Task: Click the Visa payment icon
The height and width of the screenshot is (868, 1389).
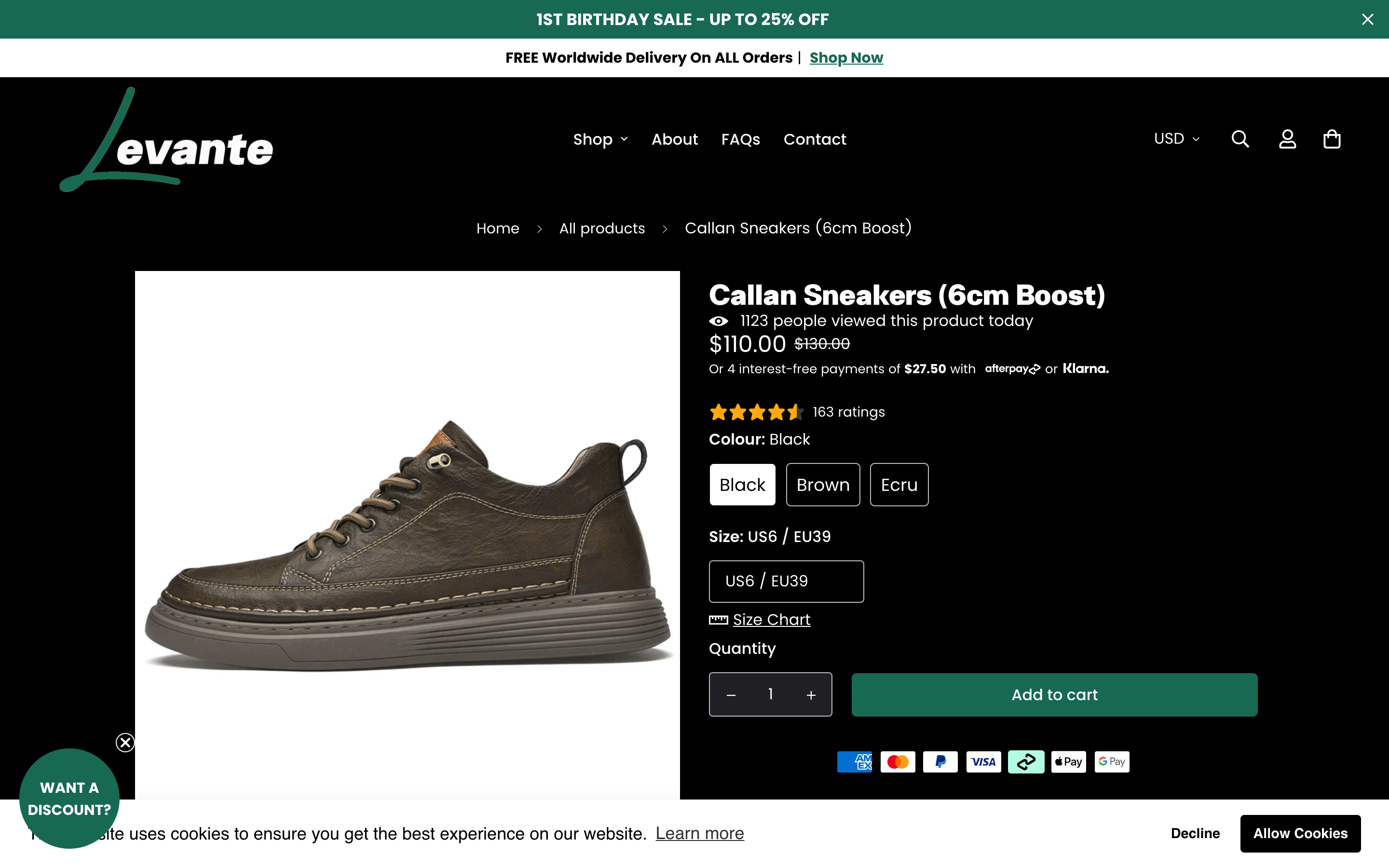Action: point(983,761)
